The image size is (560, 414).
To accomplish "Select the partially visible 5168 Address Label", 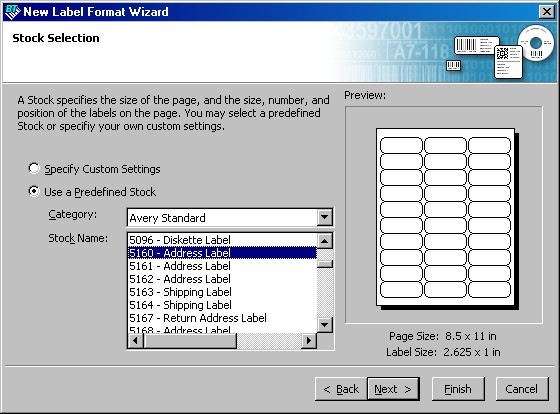I will 222,329.
